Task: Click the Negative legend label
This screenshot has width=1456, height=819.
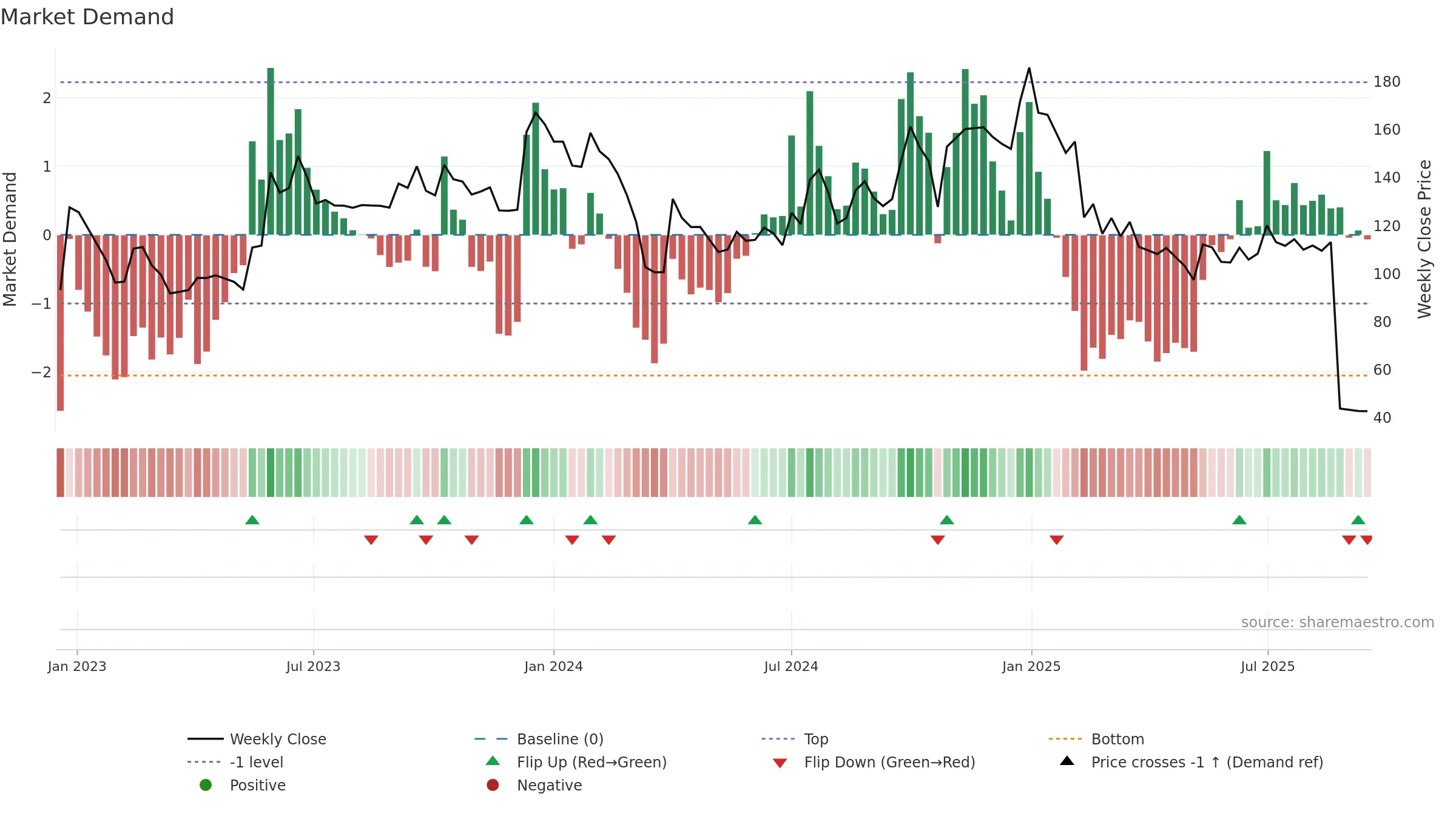Action: coord(549,785)
